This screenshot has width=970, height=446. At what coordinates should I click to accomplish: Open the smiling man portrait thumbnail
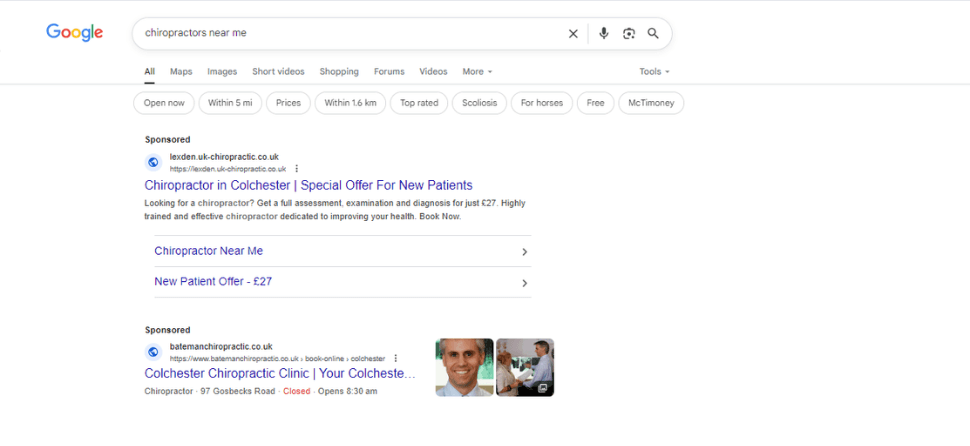(465, 367)
